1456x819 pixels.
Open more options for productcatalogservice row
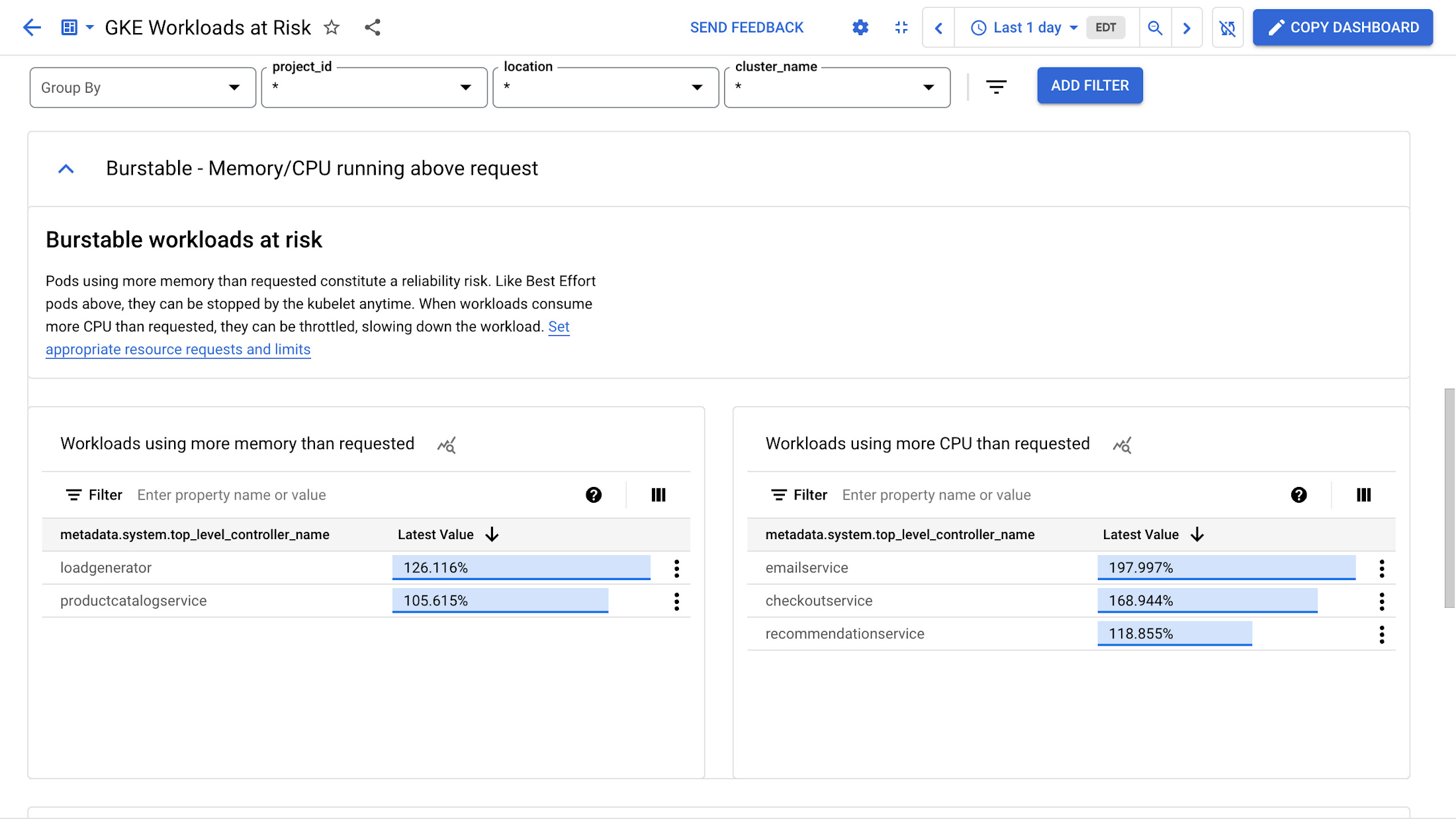(x=676, y=601)
